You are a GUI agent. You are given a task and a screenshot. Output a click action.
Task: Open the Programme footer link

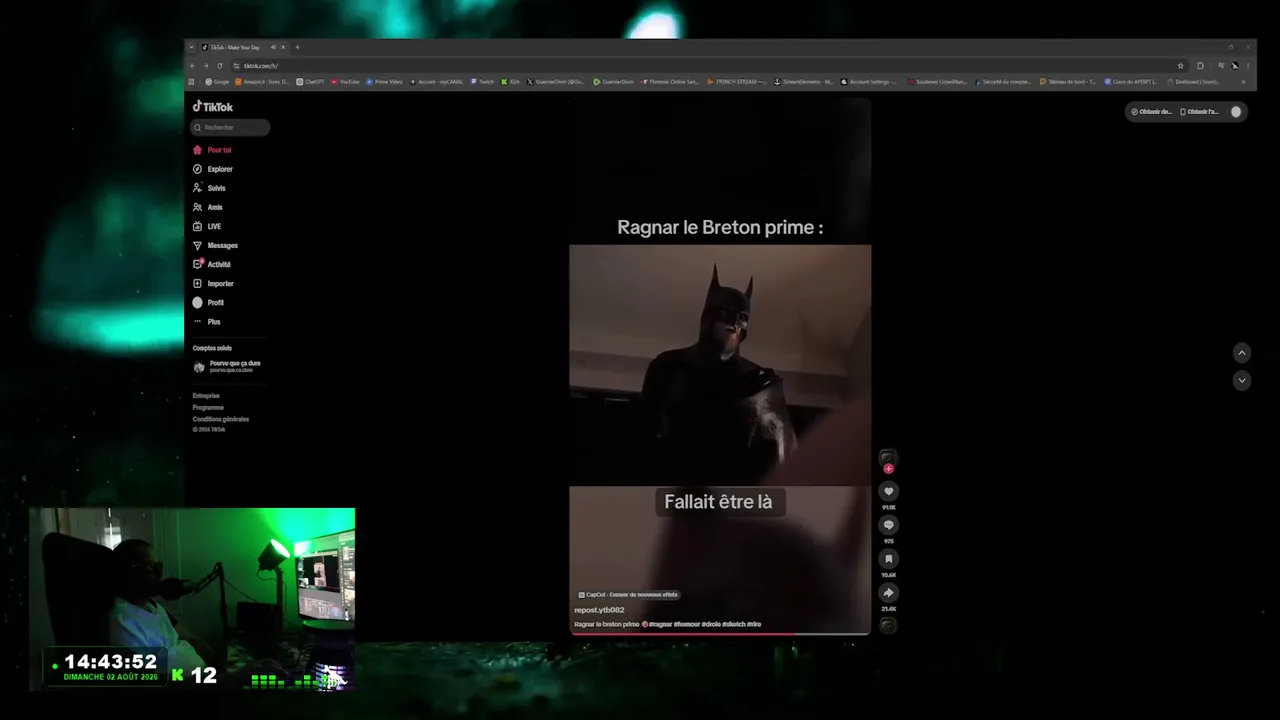(x=208, y=407)
